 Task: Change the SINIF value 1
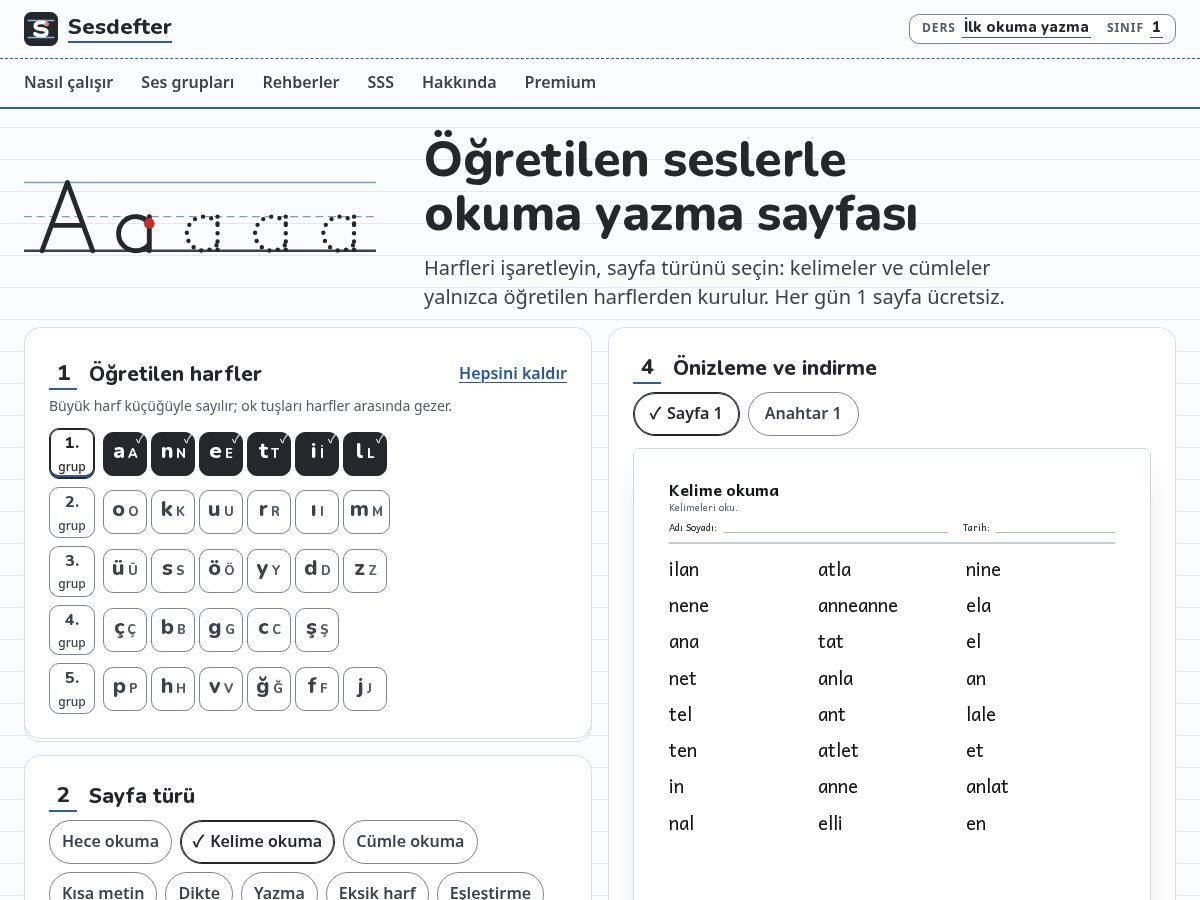click(x=1156, y=28)
